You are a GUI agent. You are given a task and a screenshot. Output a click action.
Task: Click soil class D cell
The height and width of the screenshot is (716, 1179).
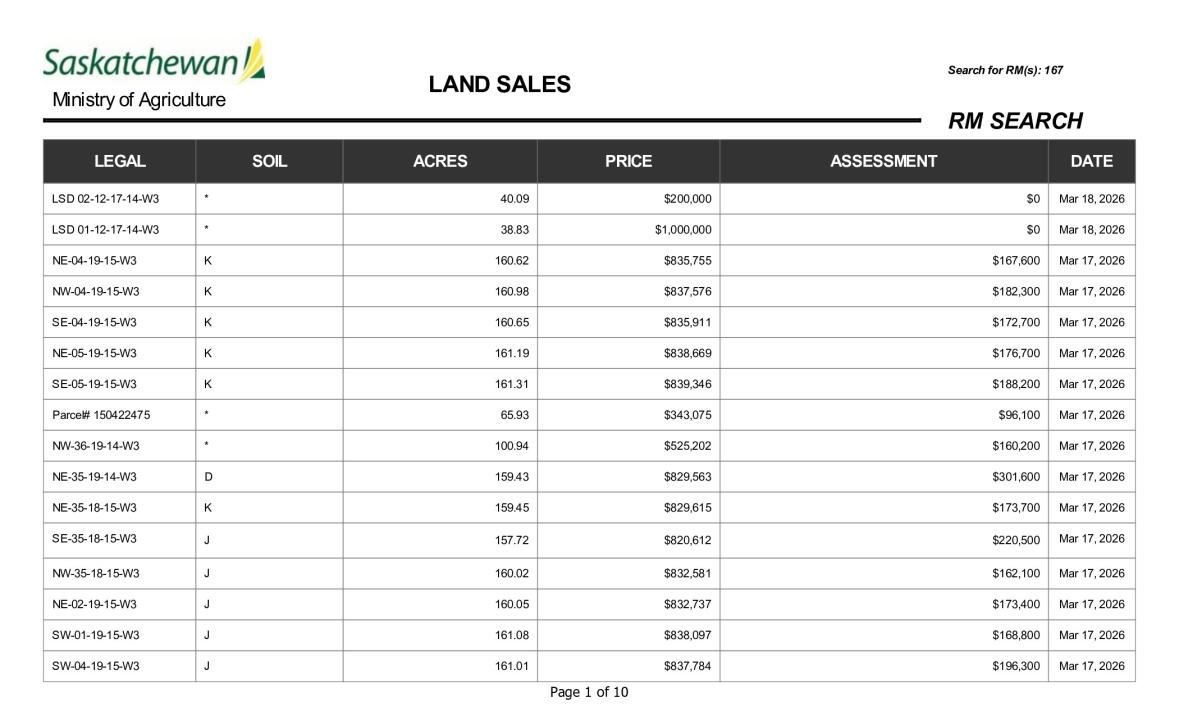click(269, 477)
